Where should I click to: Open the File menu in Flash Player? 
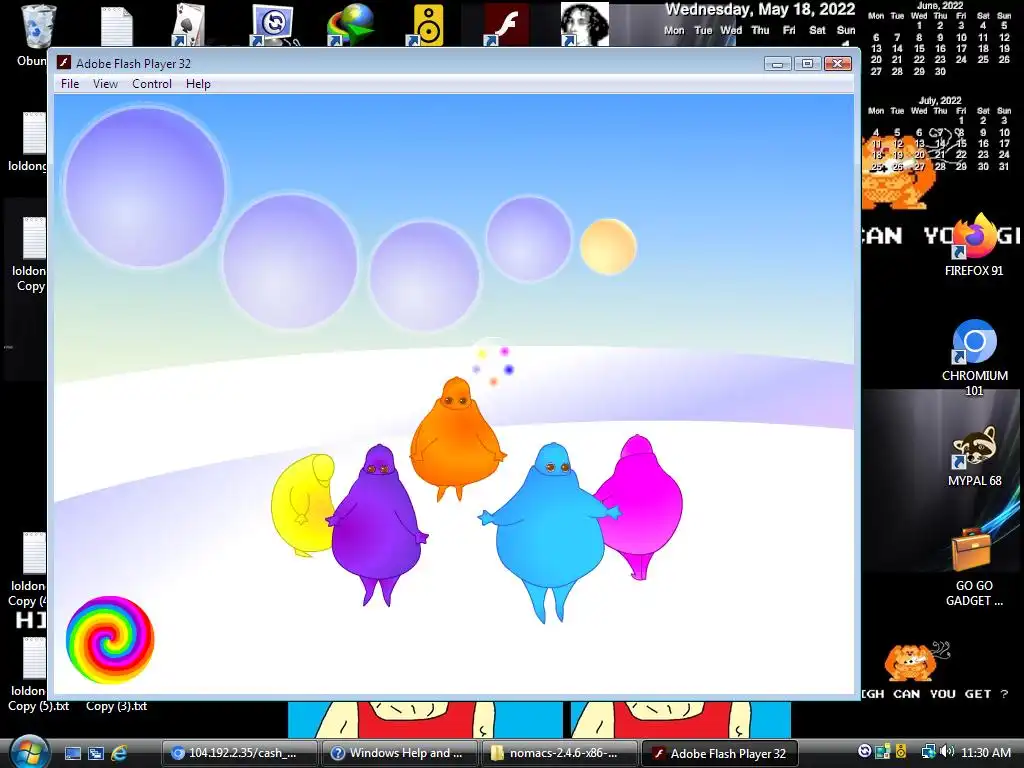click(70, 84)
